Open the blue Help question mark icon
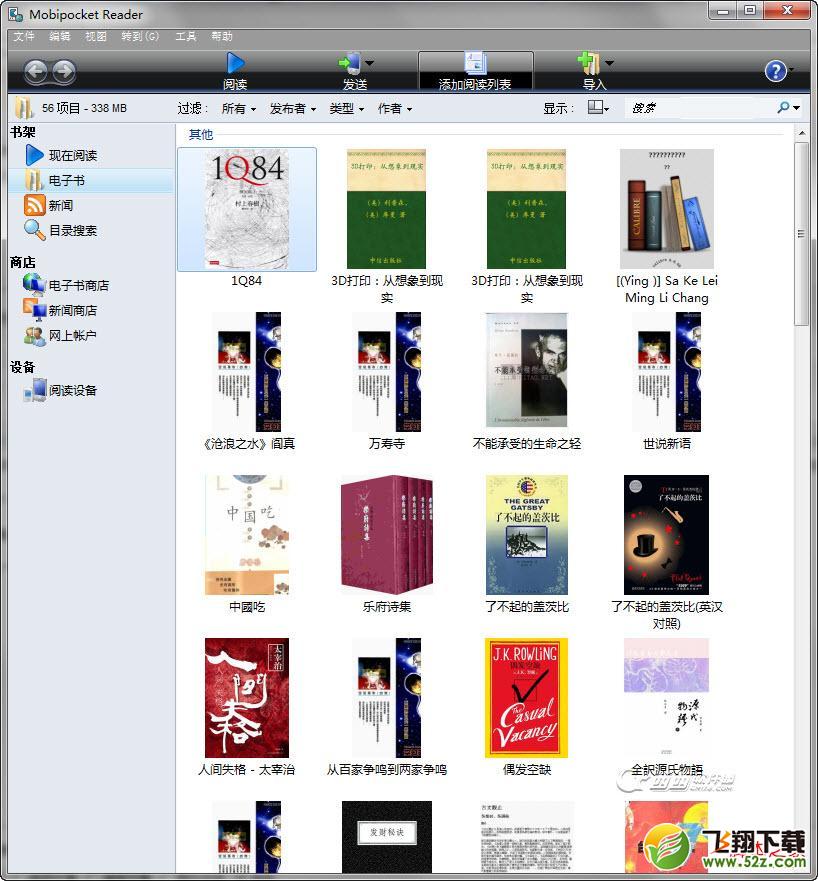The image size is (818, 881). pos(776,71)
